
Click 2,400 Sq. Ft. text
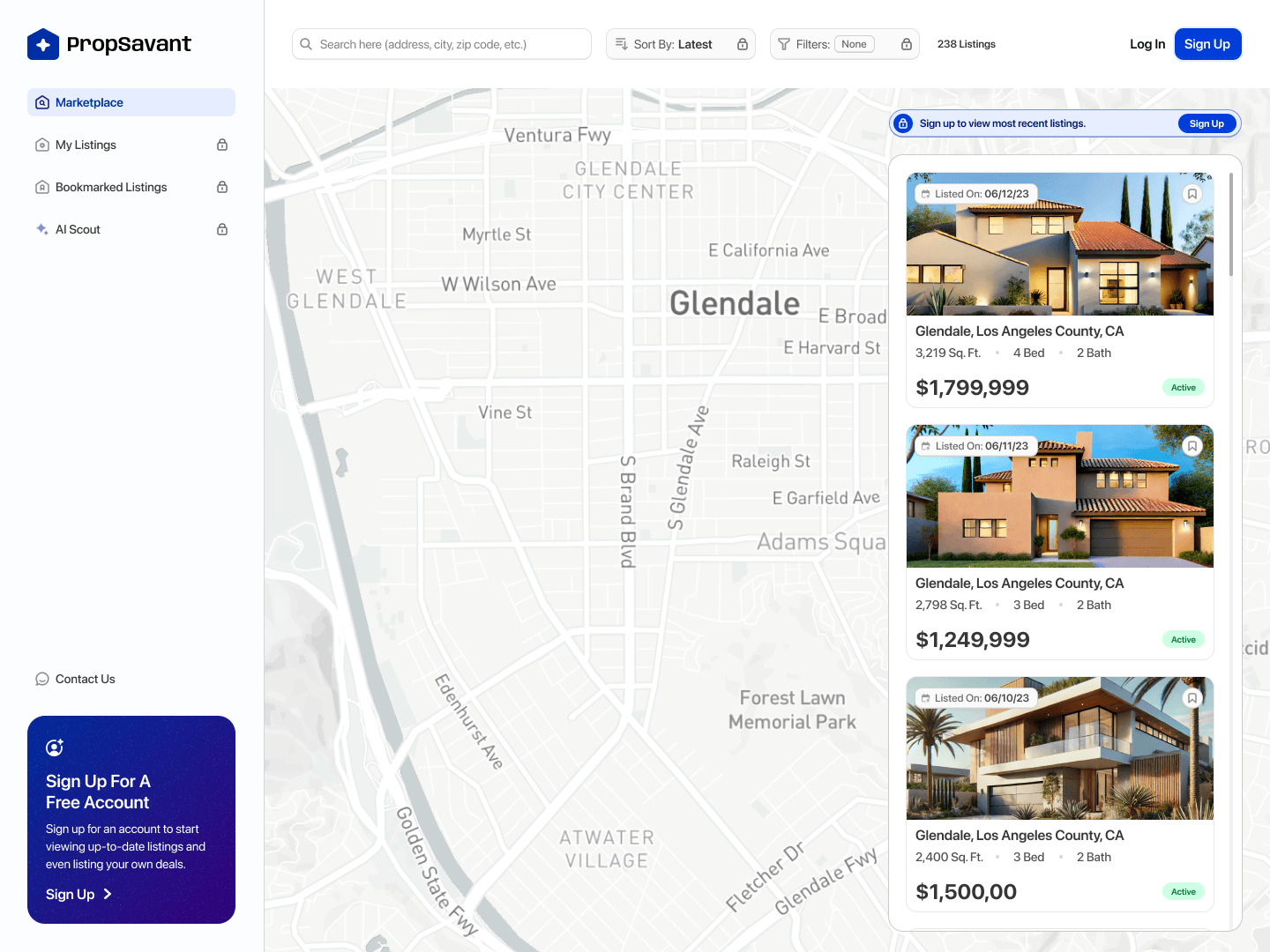(x=950, y=857)
